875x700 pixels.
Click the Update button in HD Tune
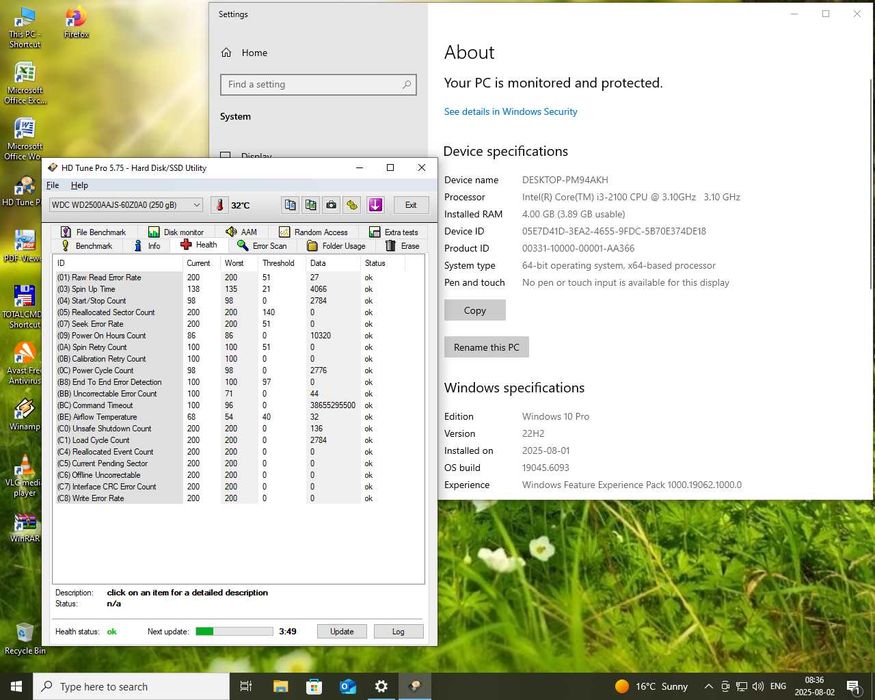pos(342,631)
